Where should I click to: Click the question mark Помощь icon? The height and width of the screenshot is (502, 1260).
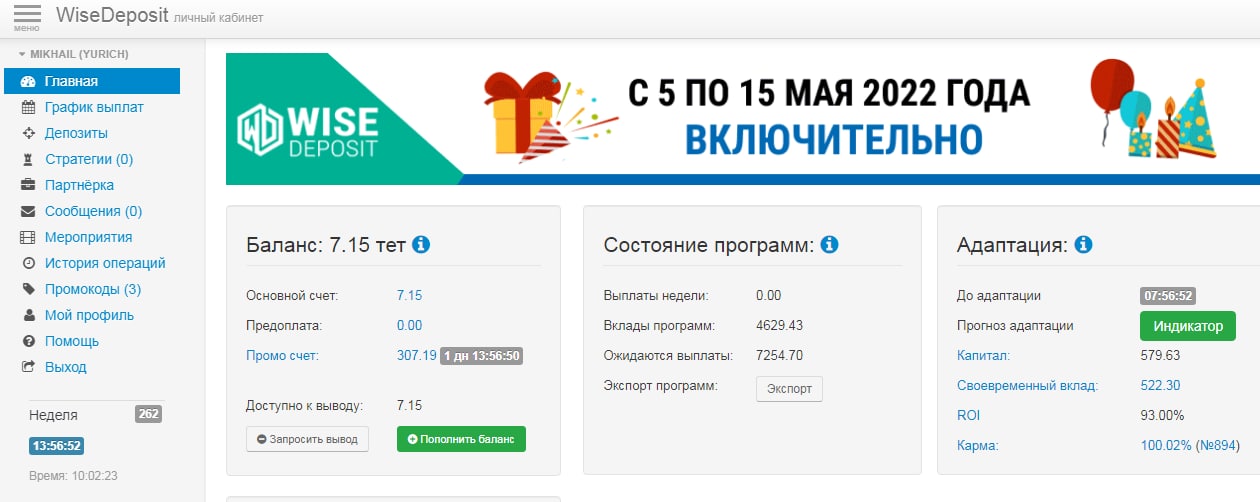coord(28,341)
